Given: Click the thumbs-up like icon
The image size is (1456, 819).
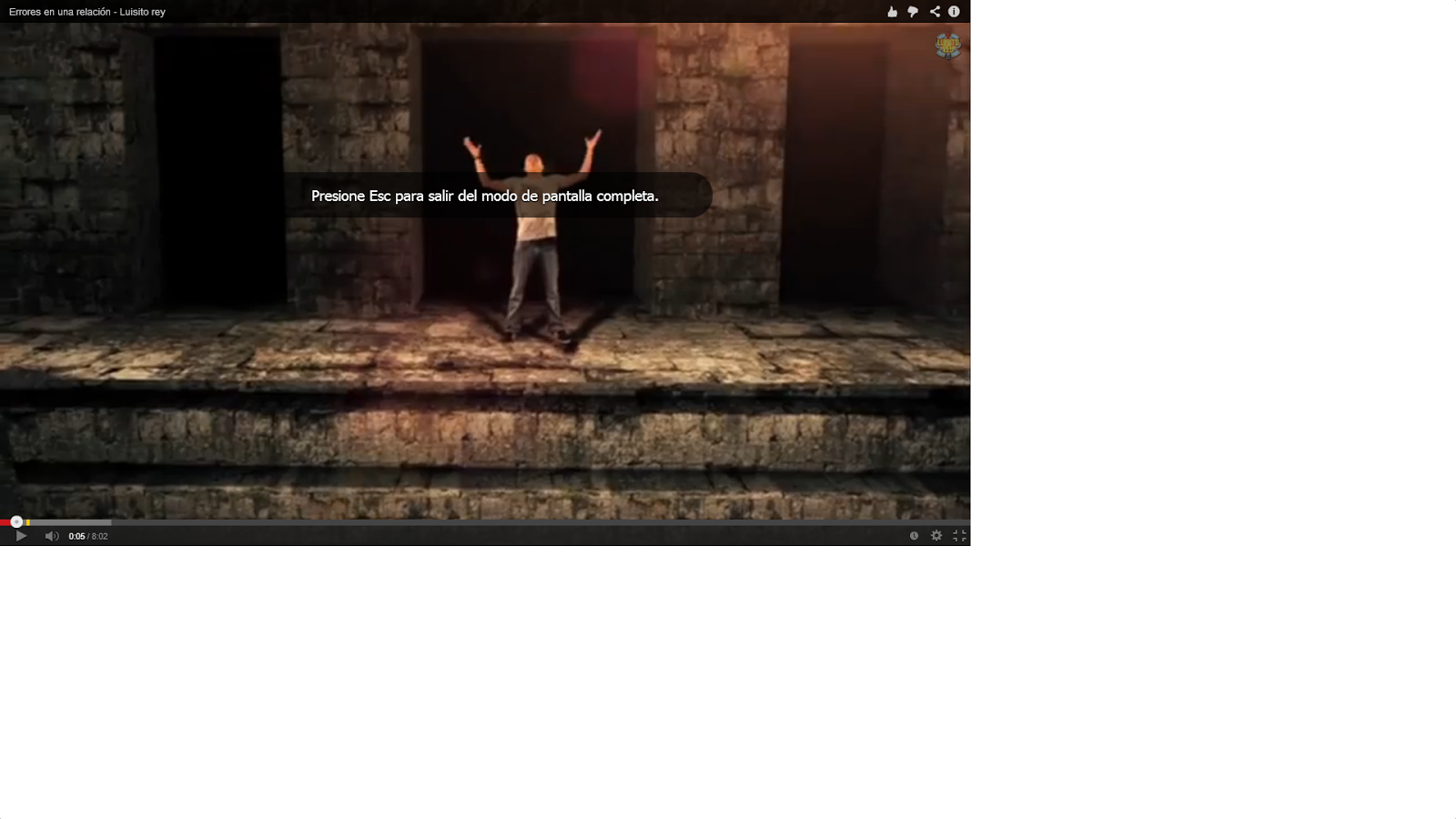Looking at the screenshot, I should (x=892, y=12).
